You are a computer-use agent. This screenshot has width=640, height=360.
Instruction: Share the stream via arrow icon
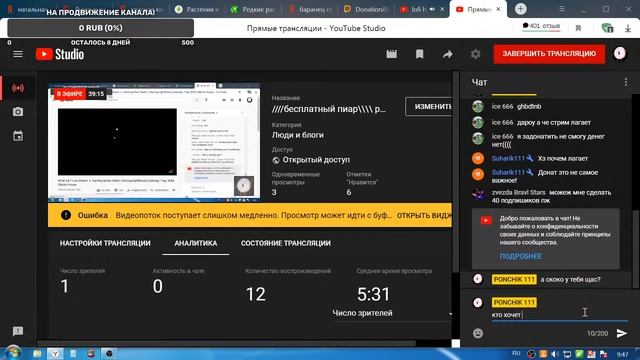click(x=447, y=54)
